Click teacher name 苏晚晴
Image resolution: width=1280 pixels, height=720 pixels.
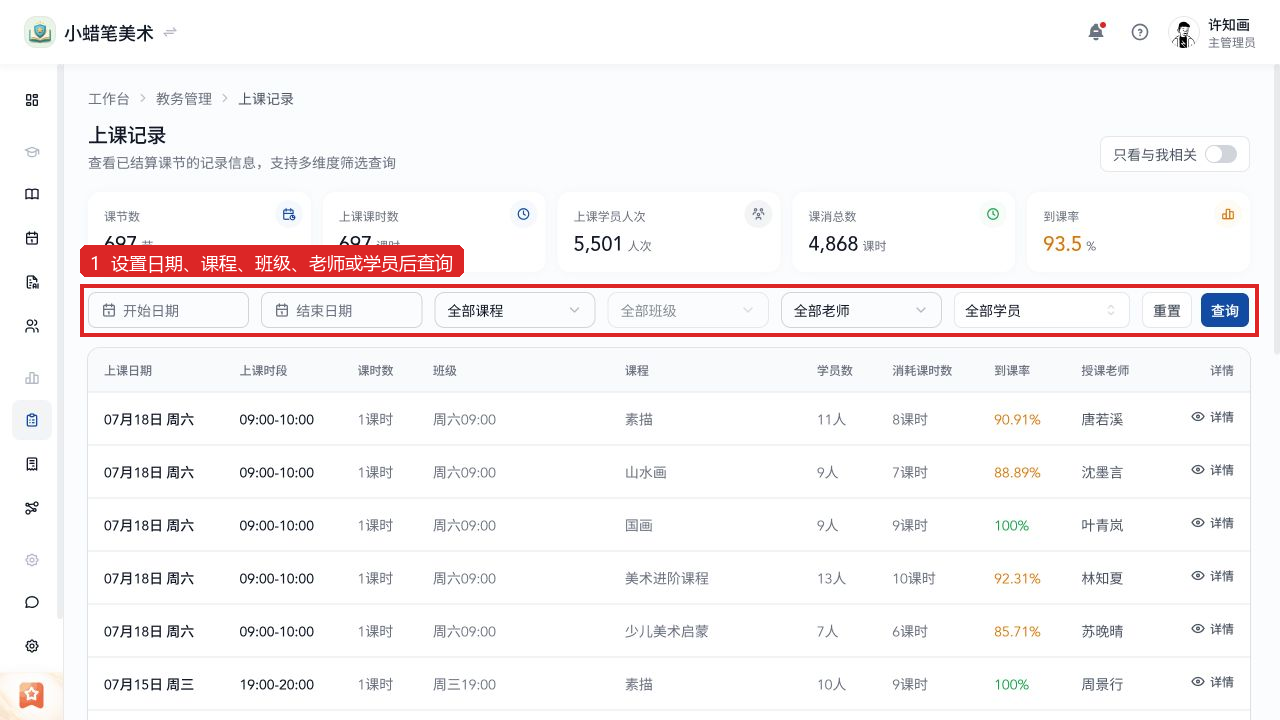click(x=1102, y=632)
